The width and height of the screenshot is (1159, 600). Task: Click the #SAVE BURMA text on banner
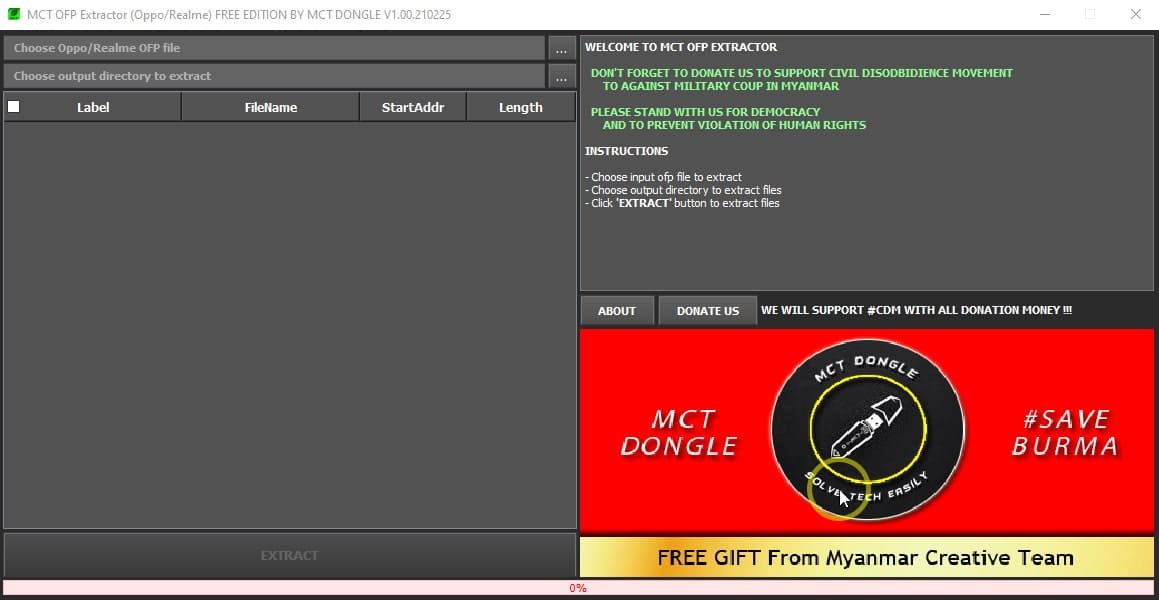1065,433
